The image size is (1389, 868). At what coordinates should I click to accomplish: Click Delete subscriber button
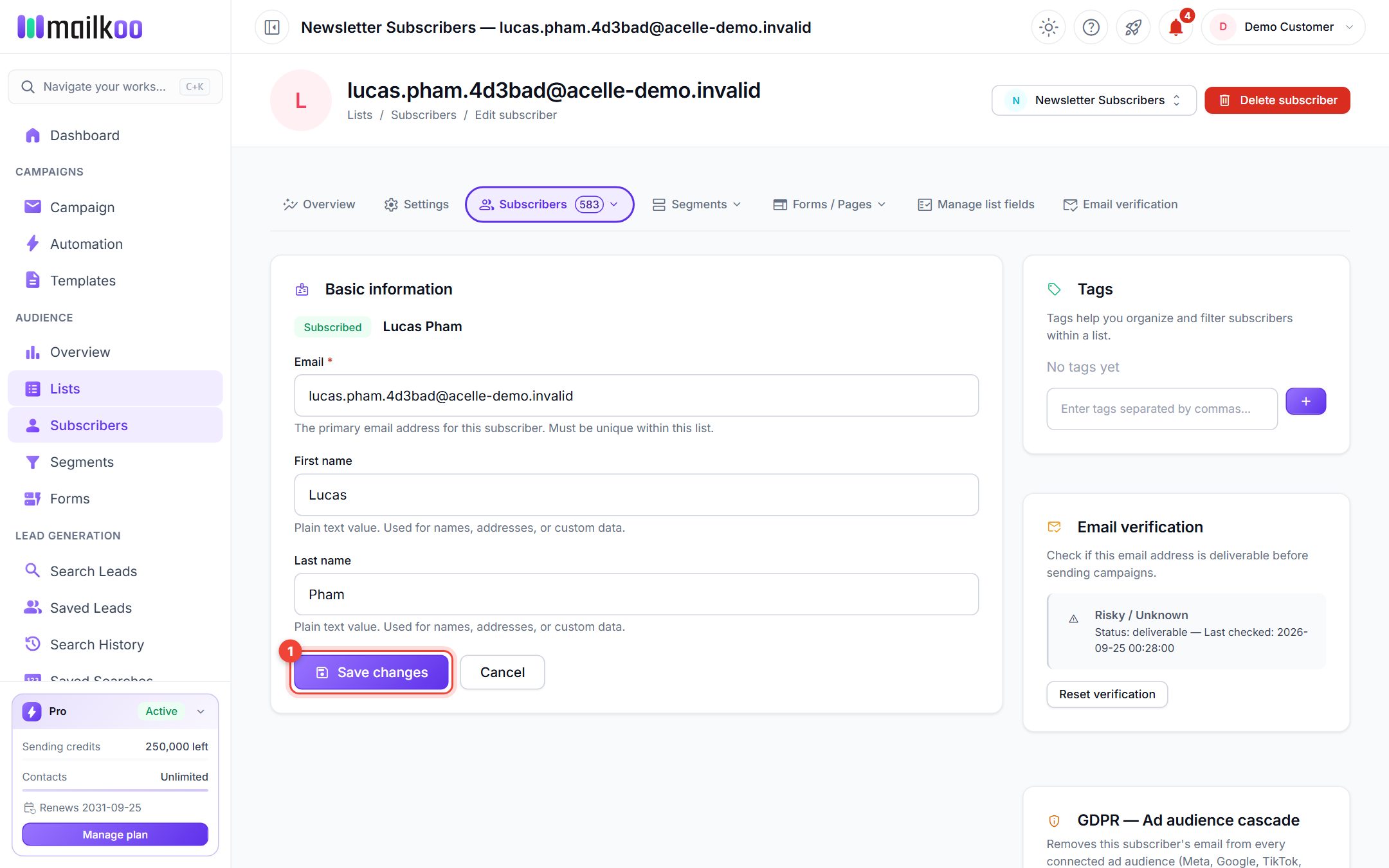click(1277, 100)
